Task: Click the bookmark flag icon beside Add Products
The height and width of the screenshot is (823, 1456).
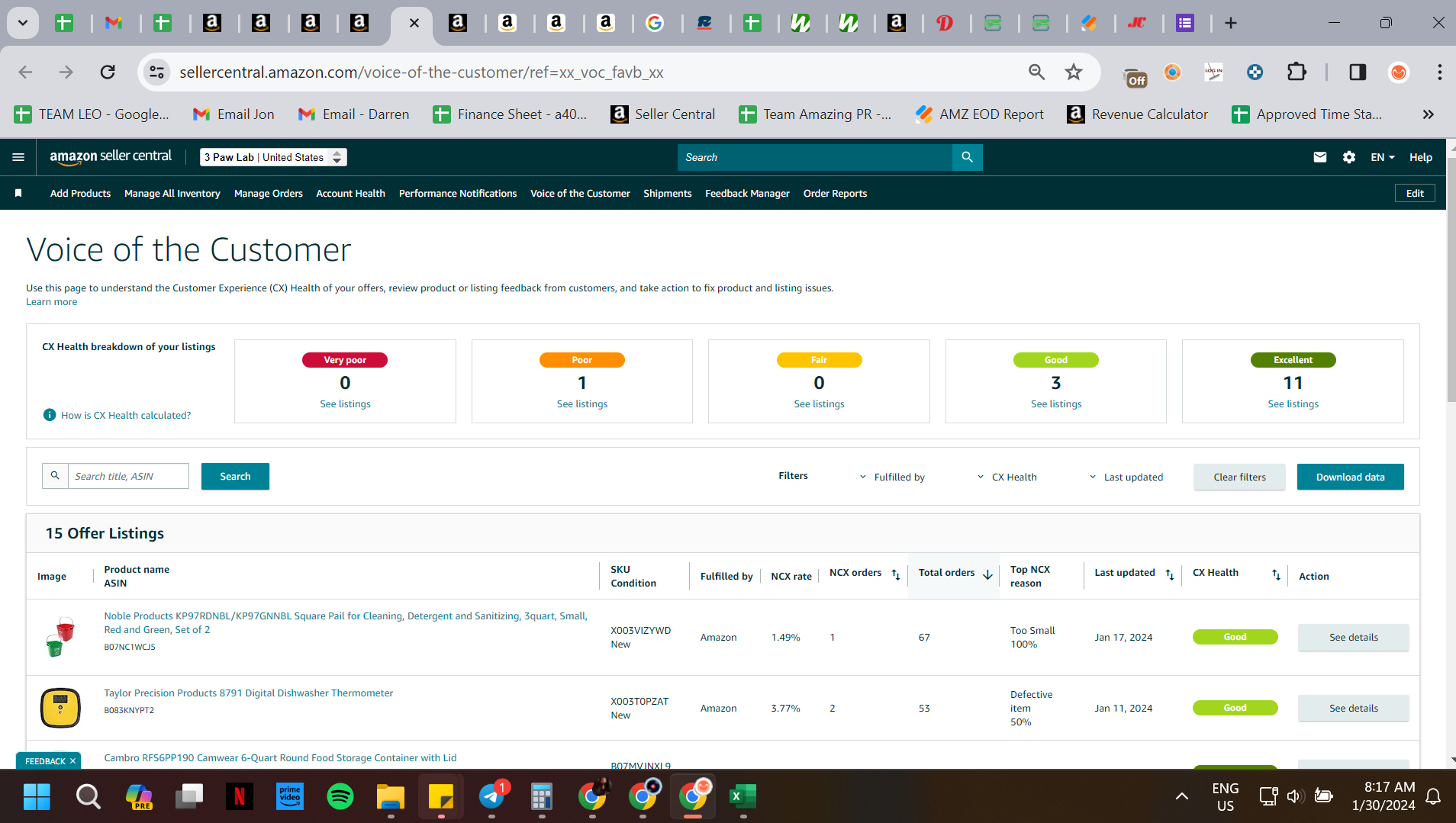Action: [18, 193]
